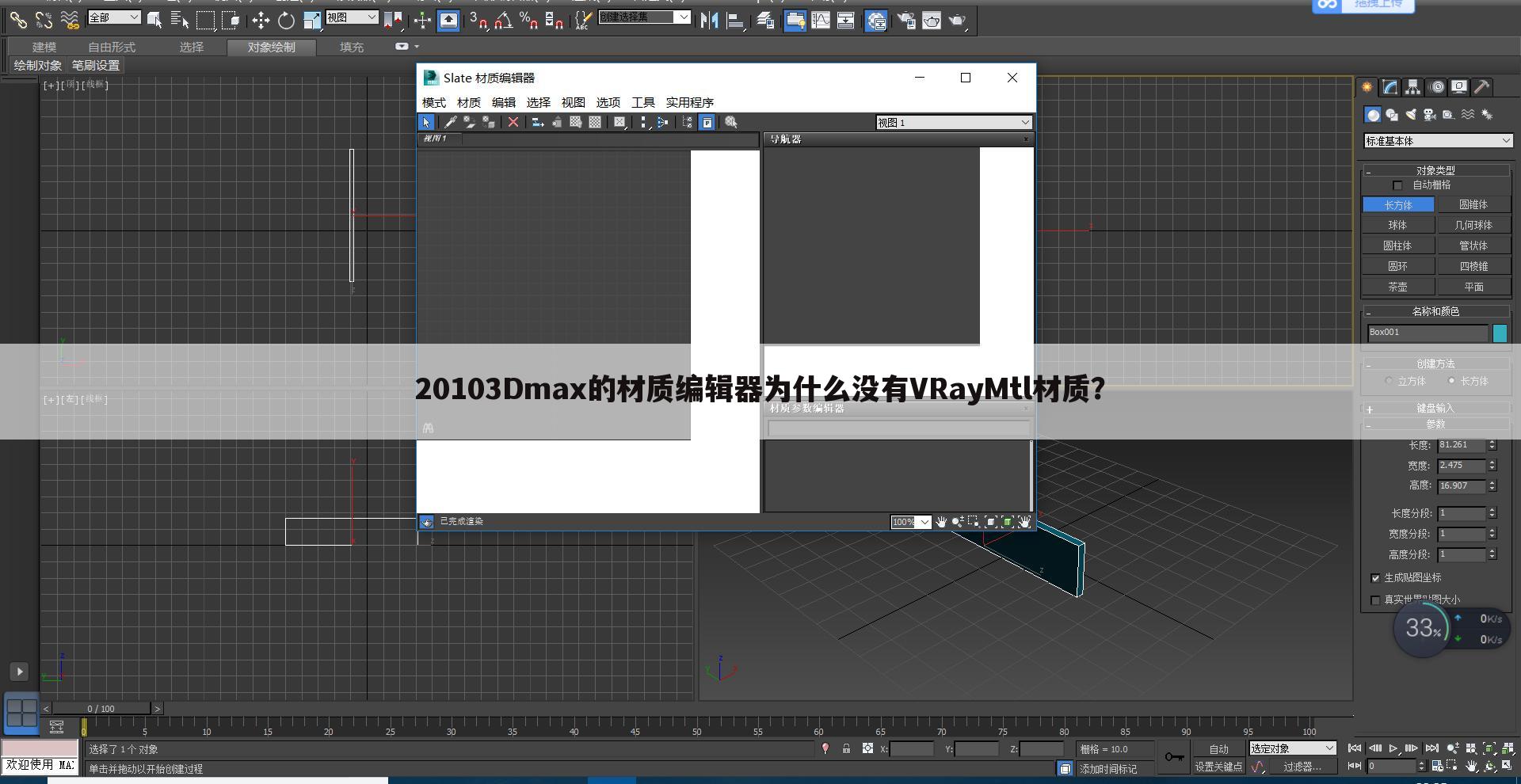Switch to the 填充 ribbon tab

(x=352, y=48)
